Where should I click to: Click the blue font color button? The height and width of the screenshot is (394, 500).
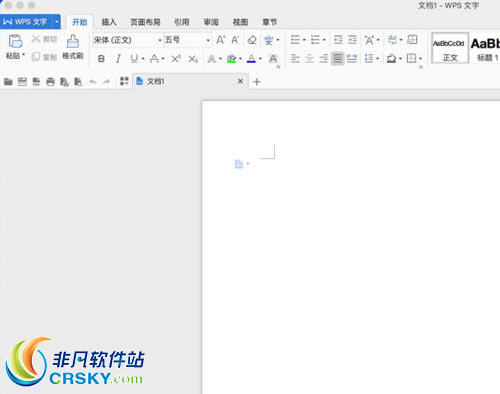(x=251, y=59)
